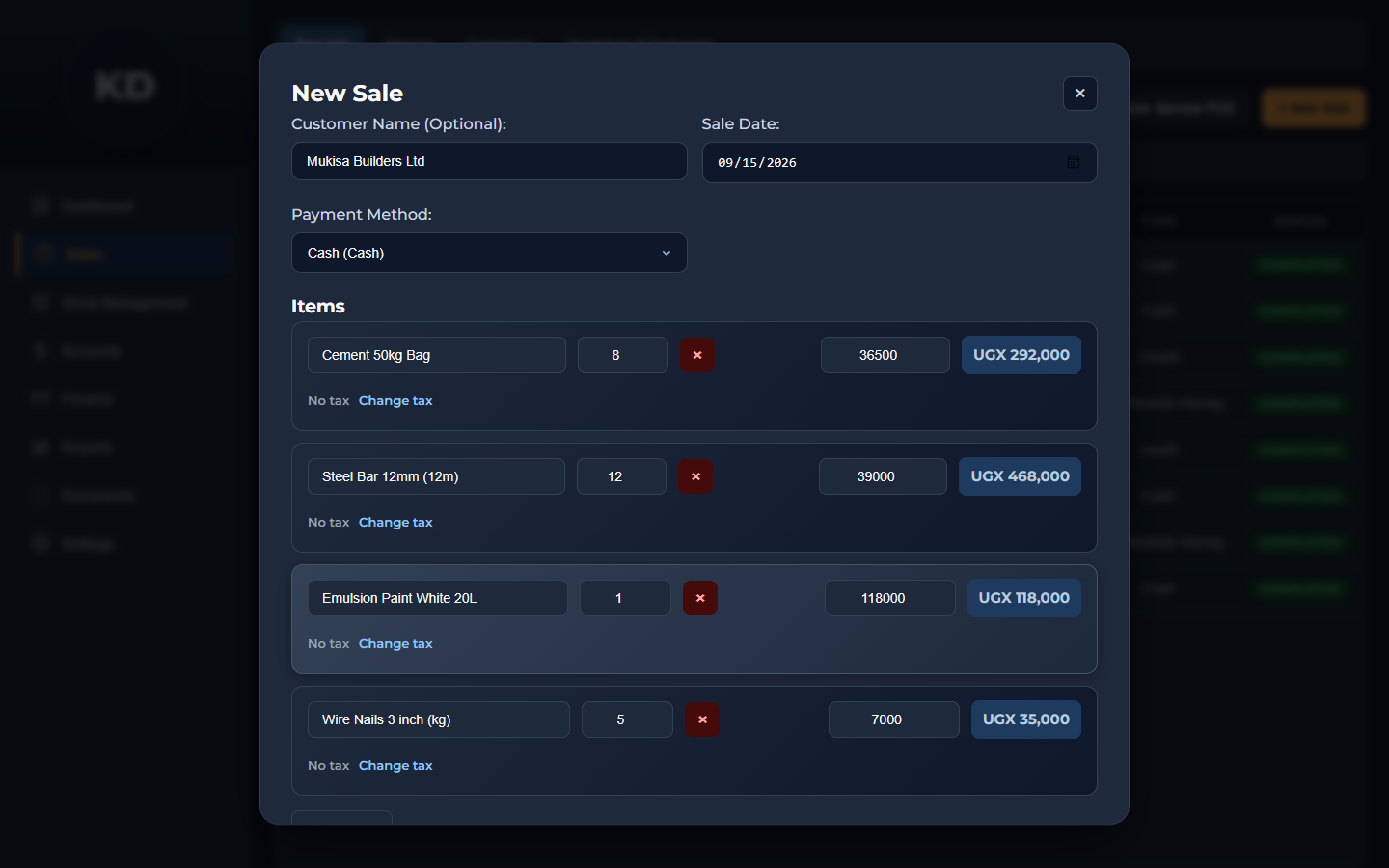This screenshot has height=868, width=1389.
Task: Click the quantity field showing 12
Action: tap(621, 476)
